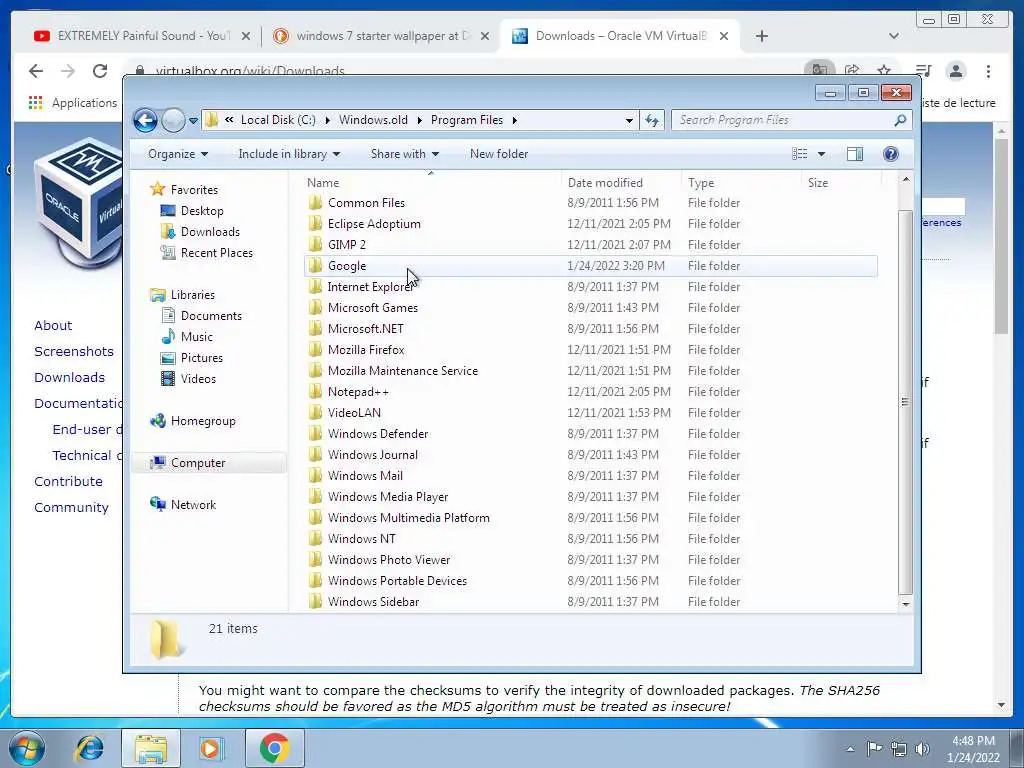Click the Explorer Back arrow button

coord(145,120)
